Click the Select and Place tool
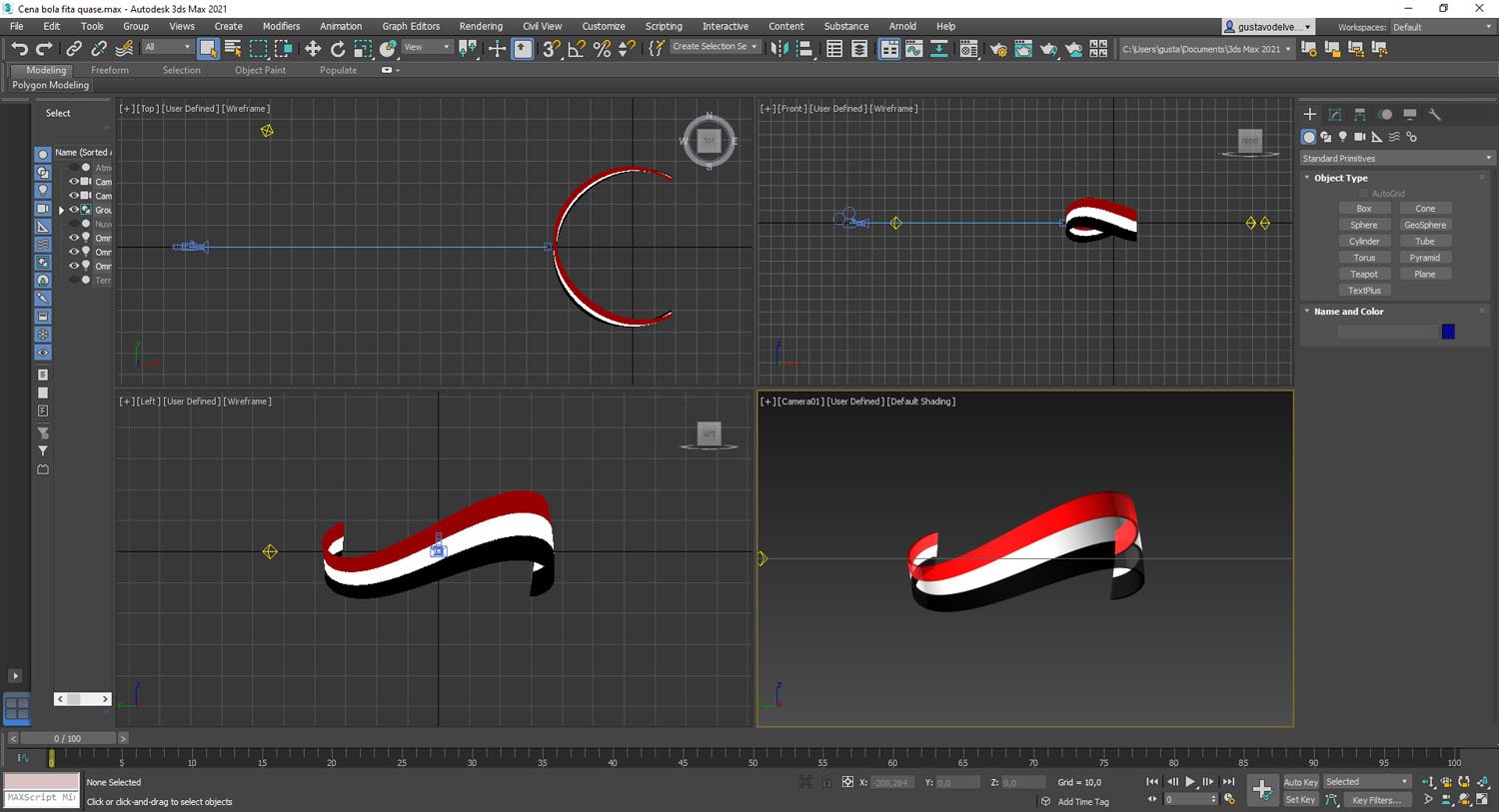1499x812 pixels. click(388, 48)
